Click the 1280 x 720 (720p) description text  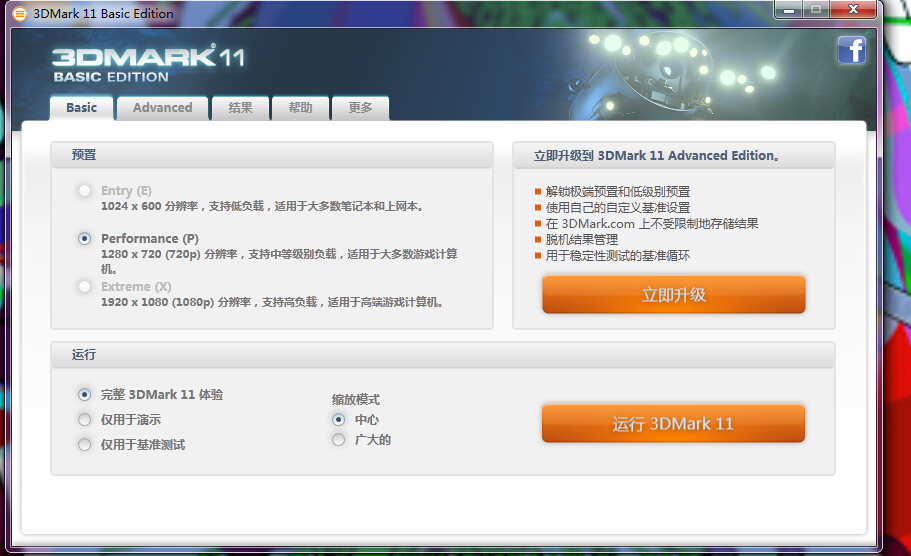pos(279,261)
